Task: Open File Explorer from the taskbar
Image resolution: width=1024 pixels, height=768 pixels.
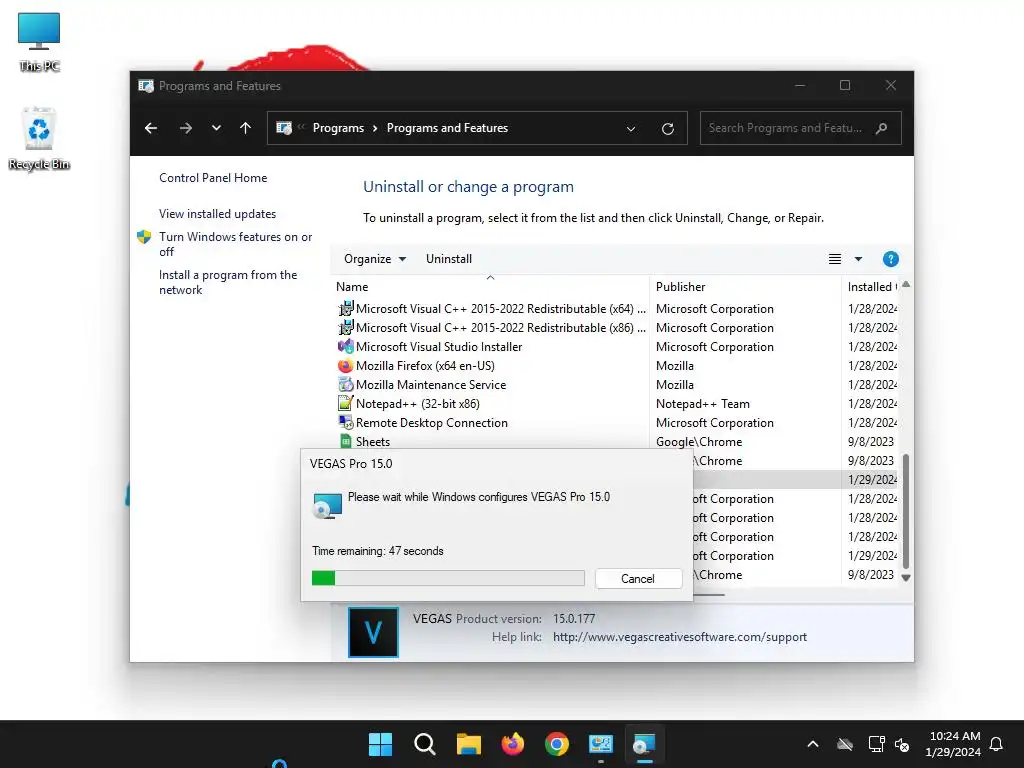Action: tap(468, 744)
